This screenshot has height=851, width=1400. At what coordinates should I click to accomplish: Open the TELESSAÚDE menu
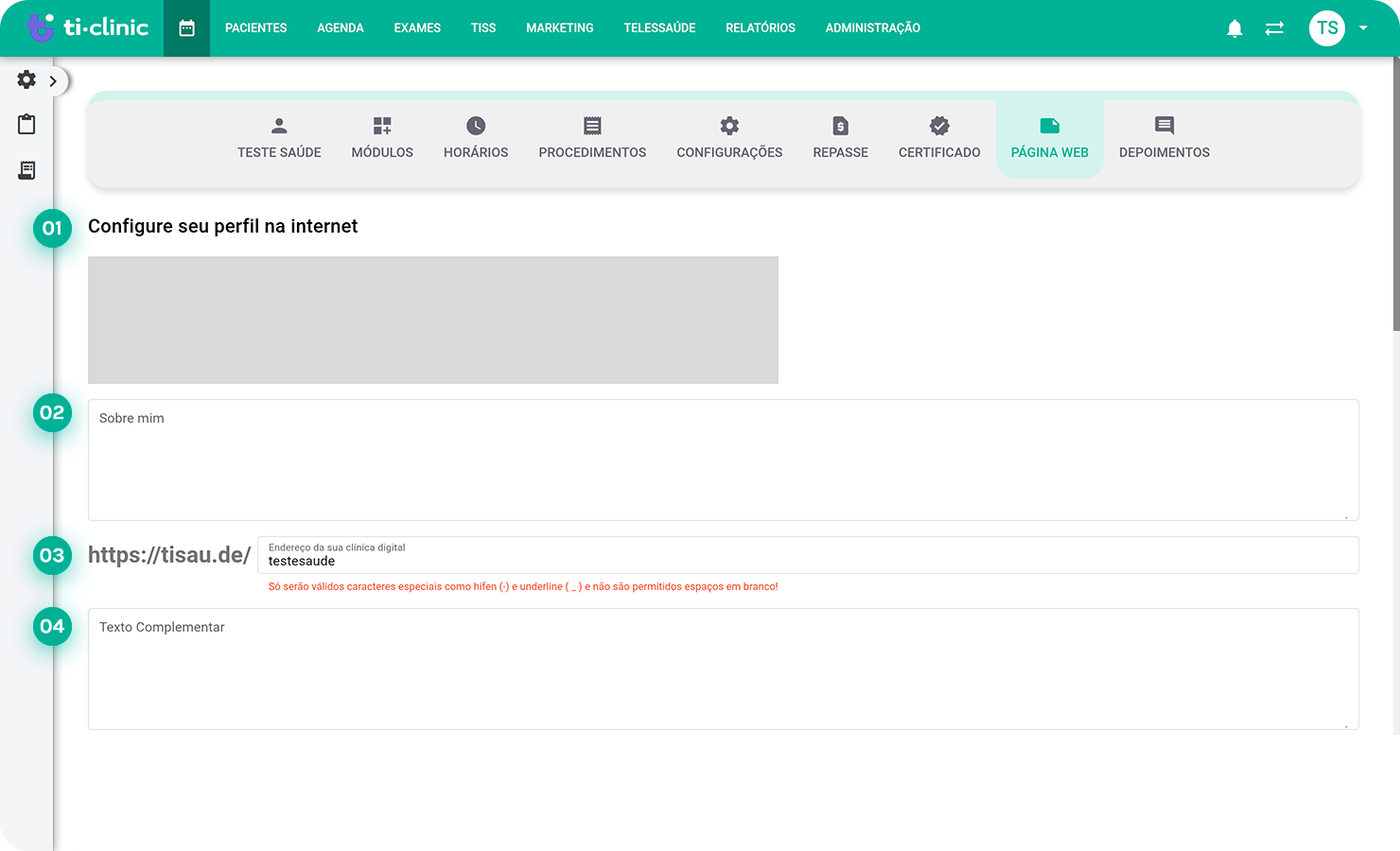tap(659, 28)
